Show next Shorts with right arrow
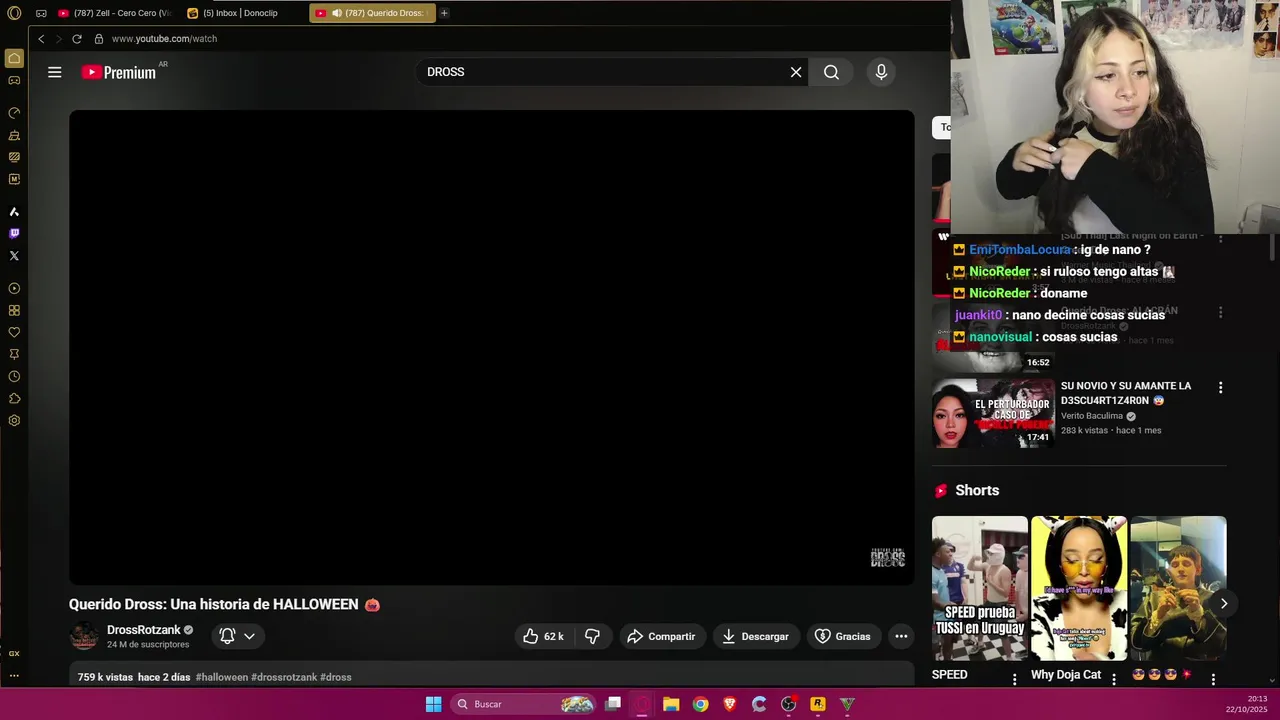1280x720 pixels. pos(1223,603)
